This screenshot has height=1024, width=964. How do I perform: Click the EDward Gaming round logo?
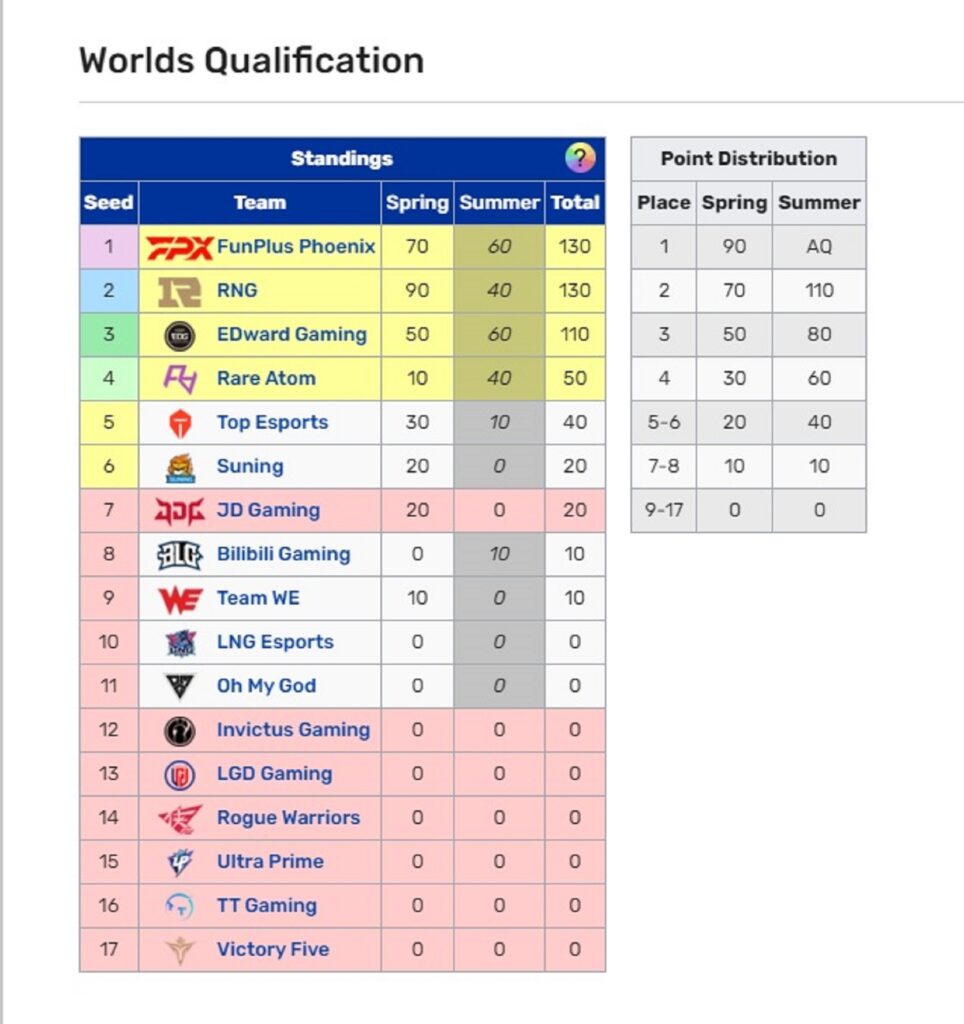pyautogui.click(x=180, y=336)
